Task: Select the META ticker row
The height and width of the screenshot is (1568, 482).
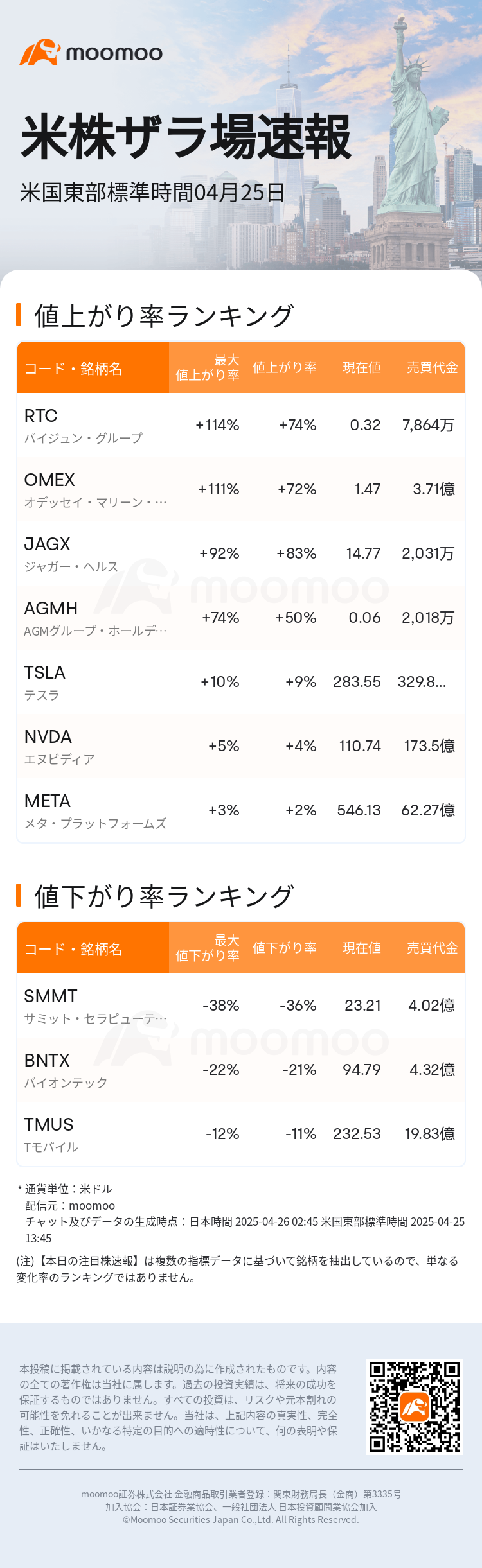Action: pos(240,810)
